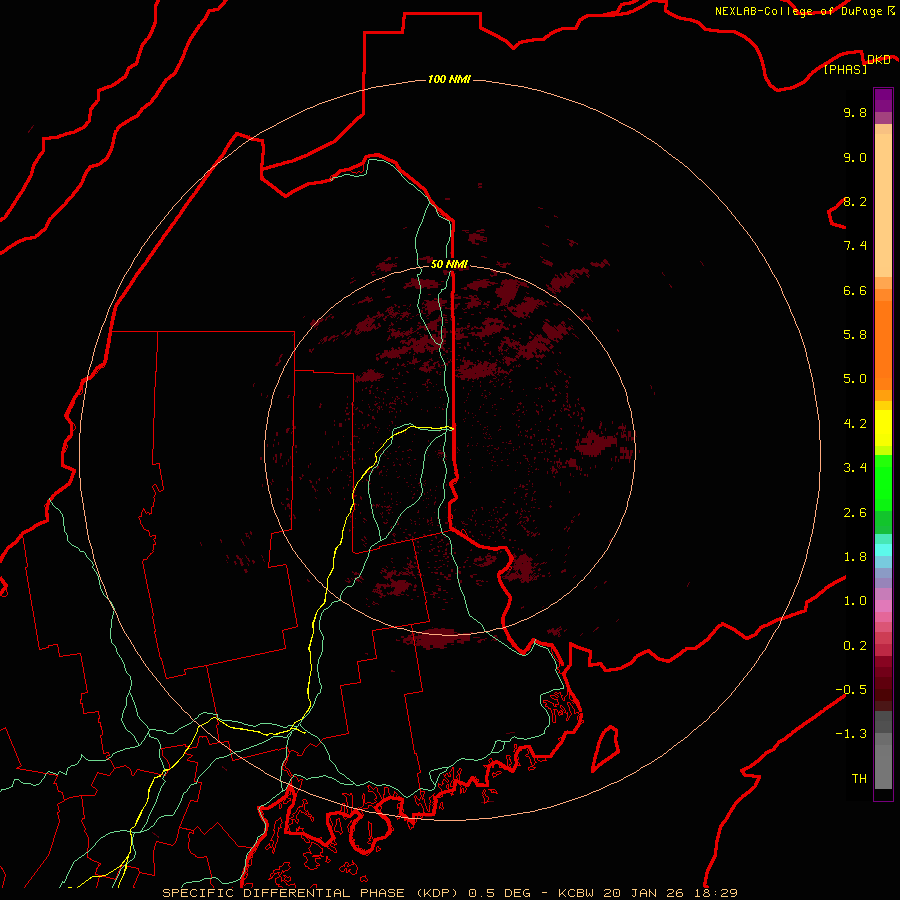Click the red island outline offshore southeast
Screen dimensions: 900x900
[606, 748]
